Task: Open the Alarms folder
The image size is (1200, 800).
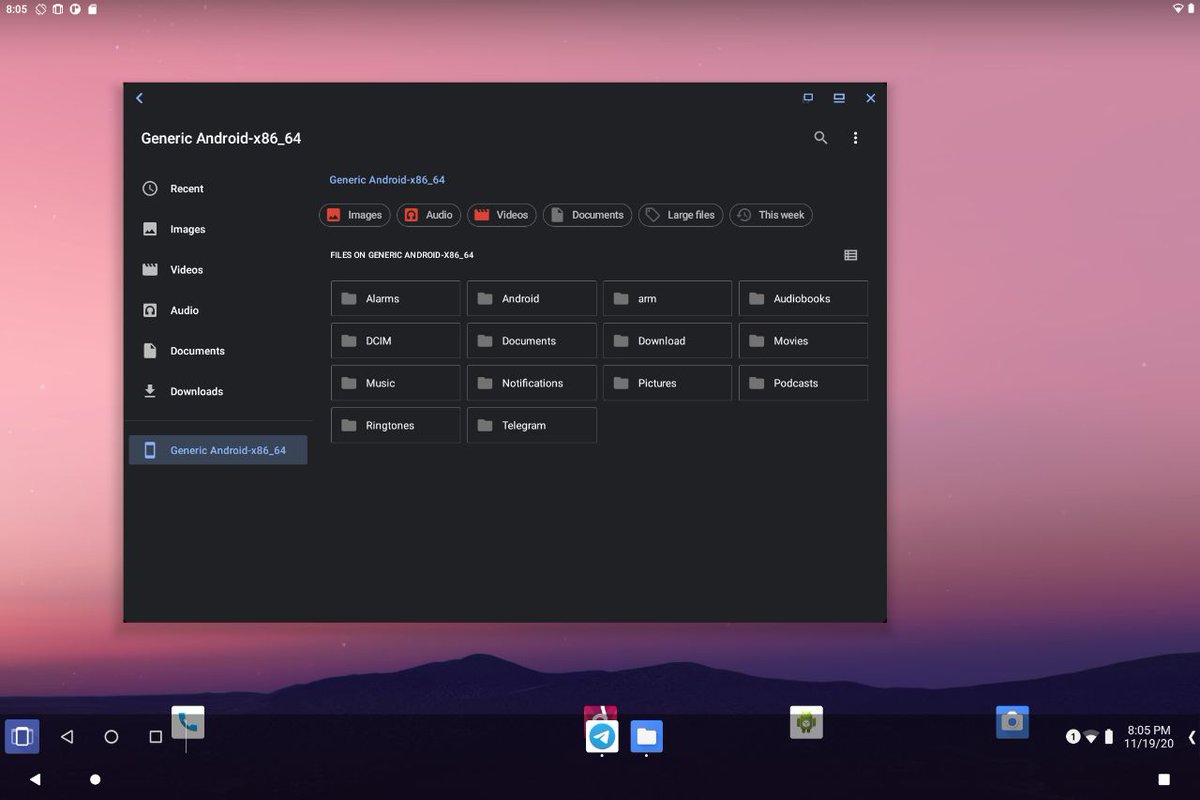Action: 396,298
